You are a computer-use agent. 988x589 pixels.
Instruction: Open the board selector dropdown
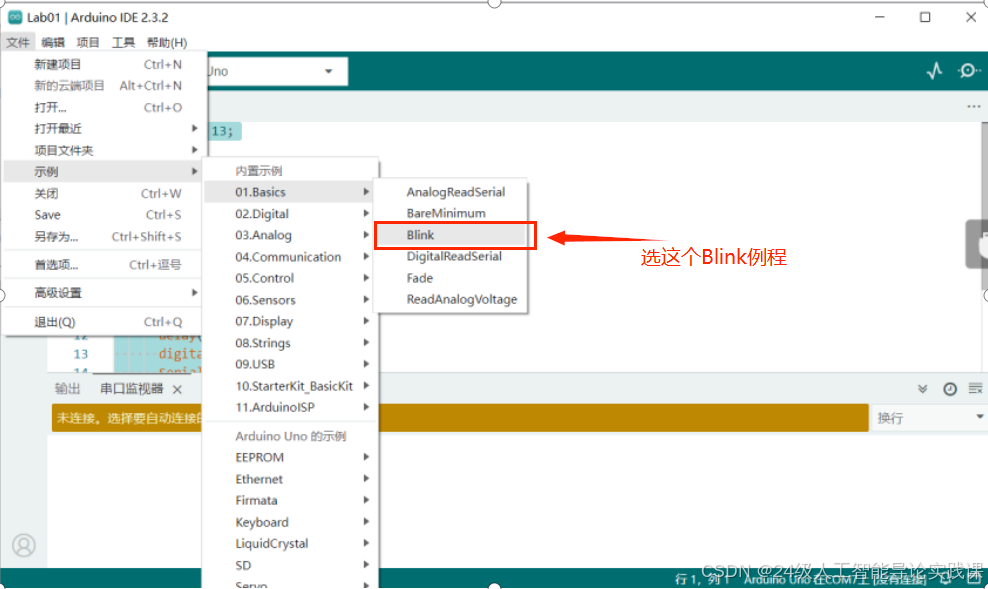pyautogui.click(x=278, y=71)
